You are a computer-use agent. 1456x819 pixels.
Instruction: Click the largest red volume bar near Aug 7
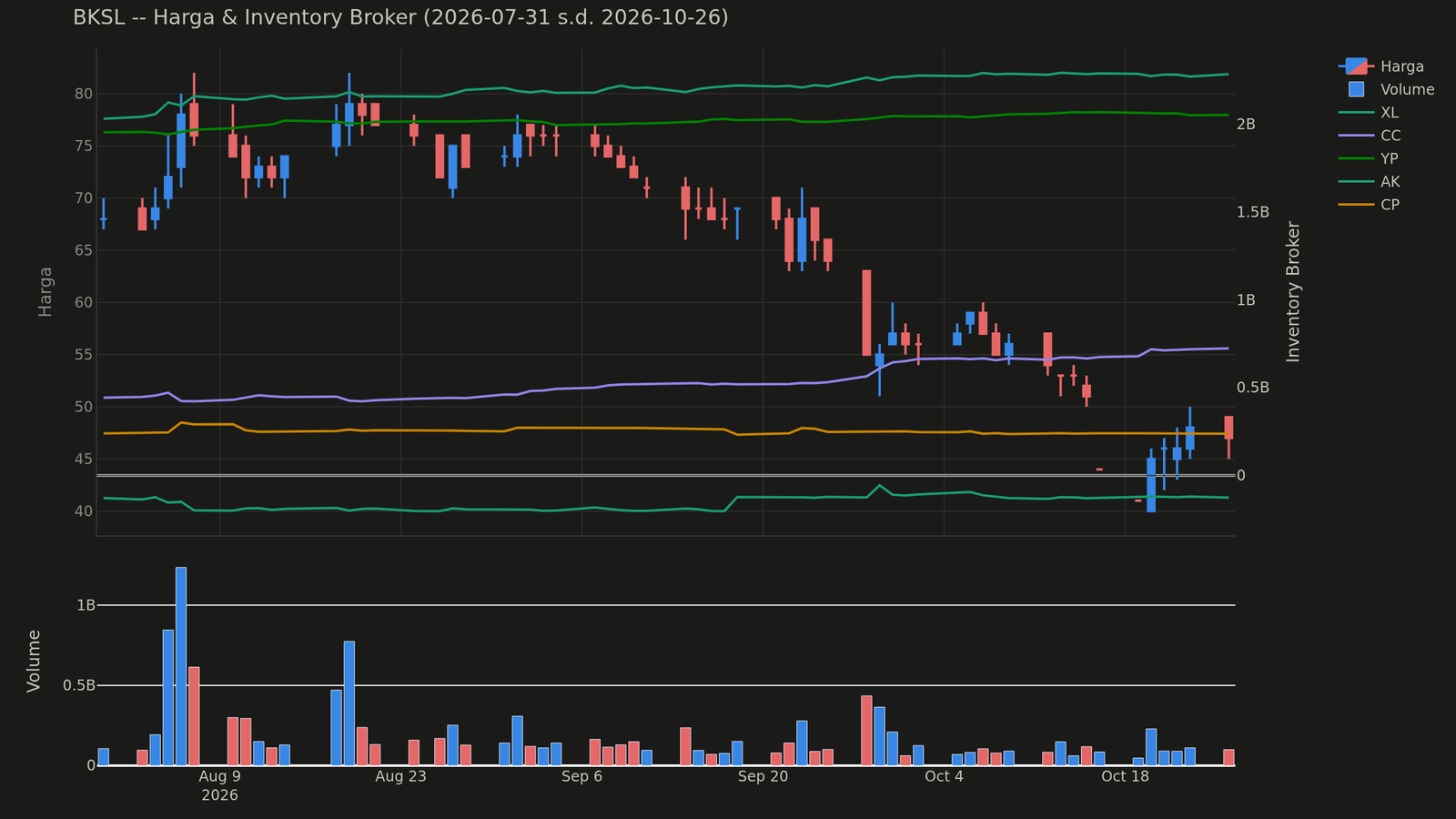coord(194,716)
